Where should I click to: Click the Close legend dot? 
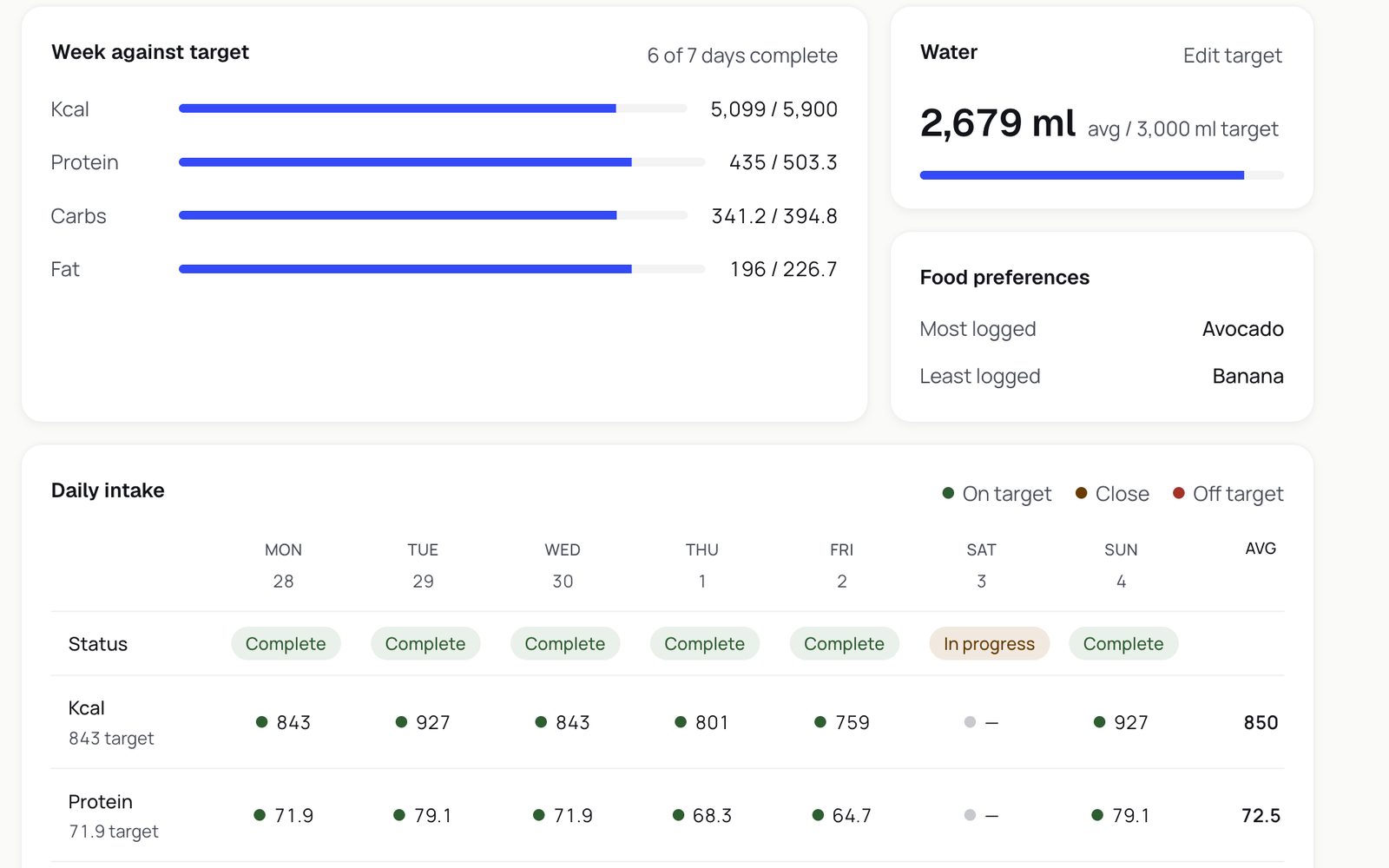(1081, 493)
